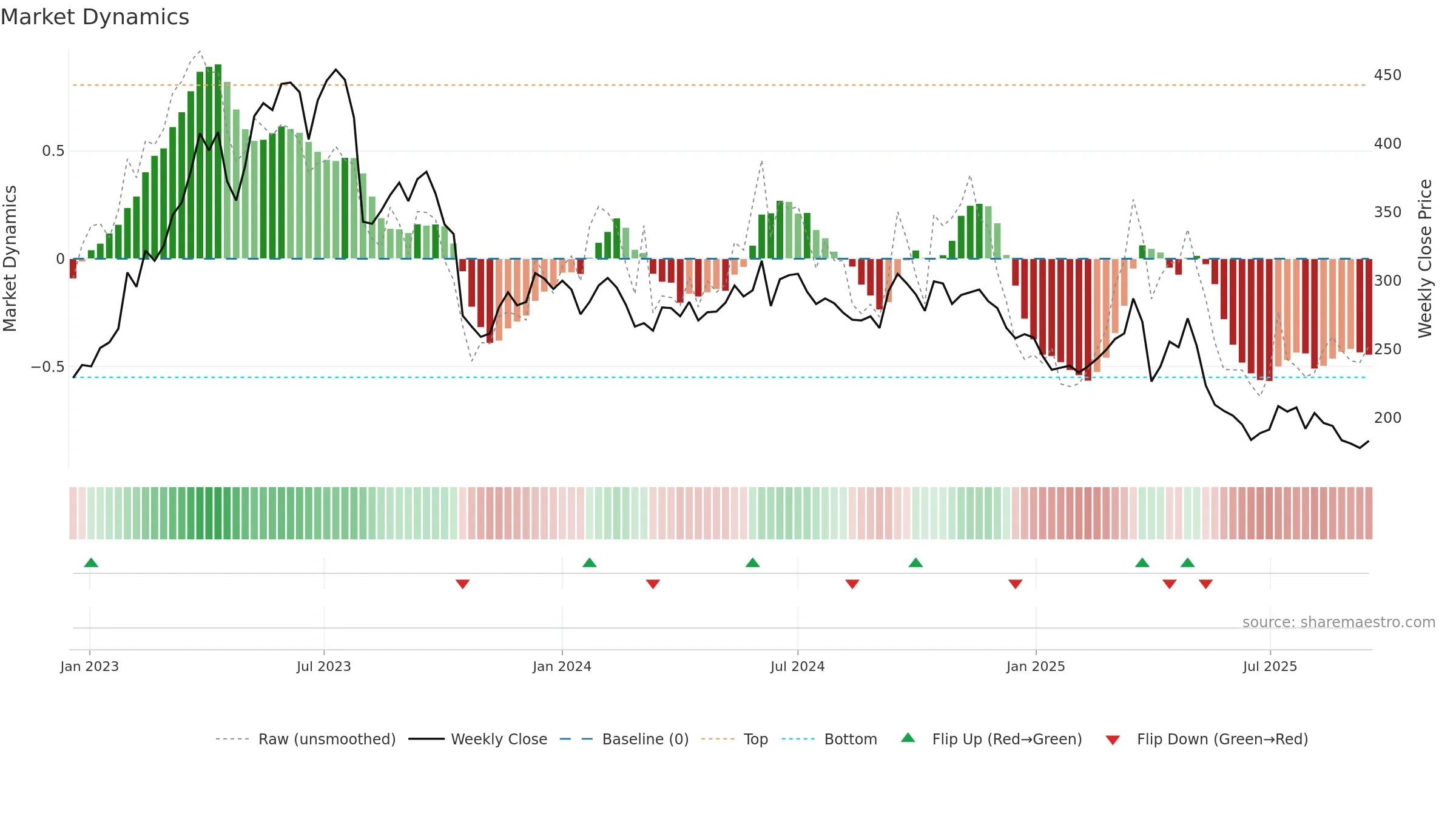This screenshot has height=819, width=1456.
Task: Click the green flip-up triangle around Oct 2024
Action: point(916,562)
